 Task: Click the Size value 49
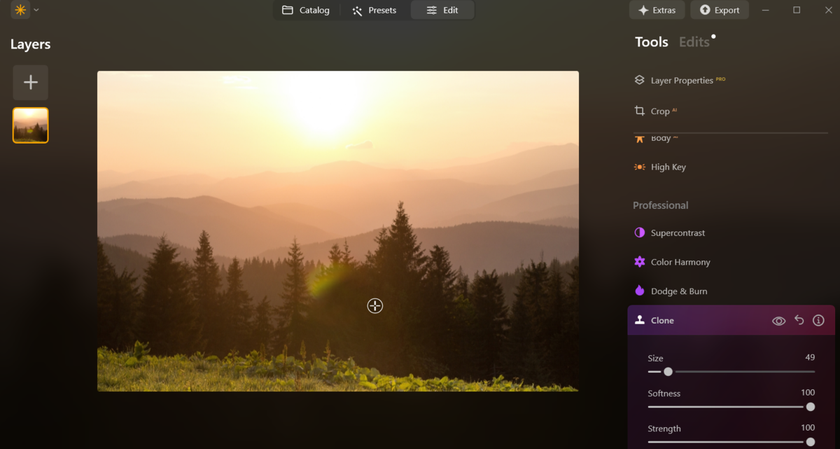click(810, 357)
